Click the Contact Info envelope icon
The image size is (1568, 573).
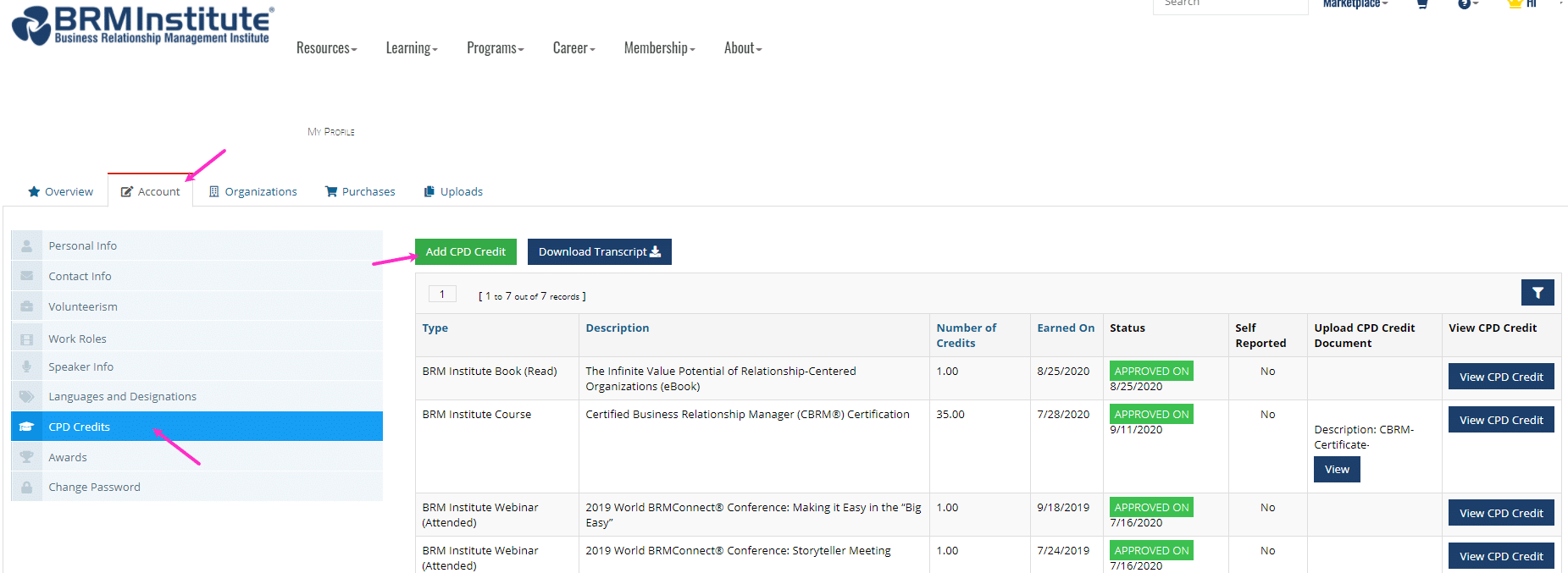27,276
